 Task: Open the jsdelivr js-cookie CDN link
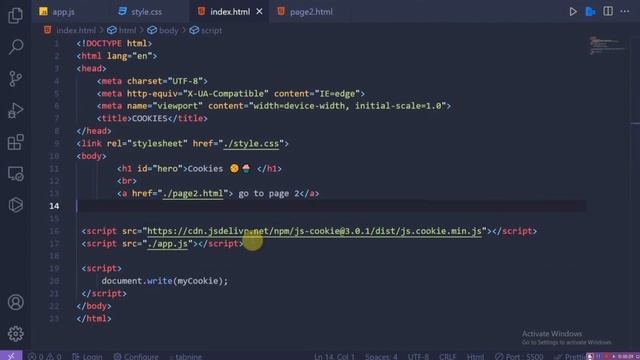(x=314, y=231)
